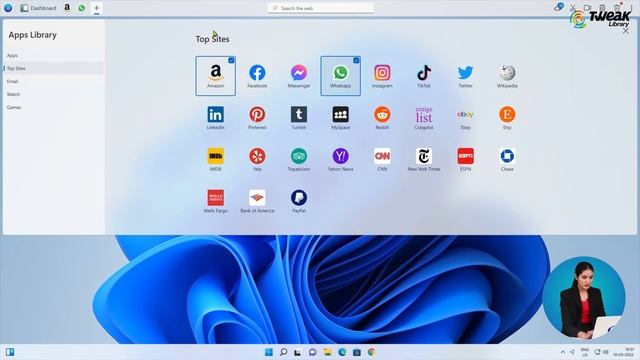Image resolution: width=640 pixels, height=360 pixels.
Task: Add the IMDB site tile
Action: [x=216, y=159]
